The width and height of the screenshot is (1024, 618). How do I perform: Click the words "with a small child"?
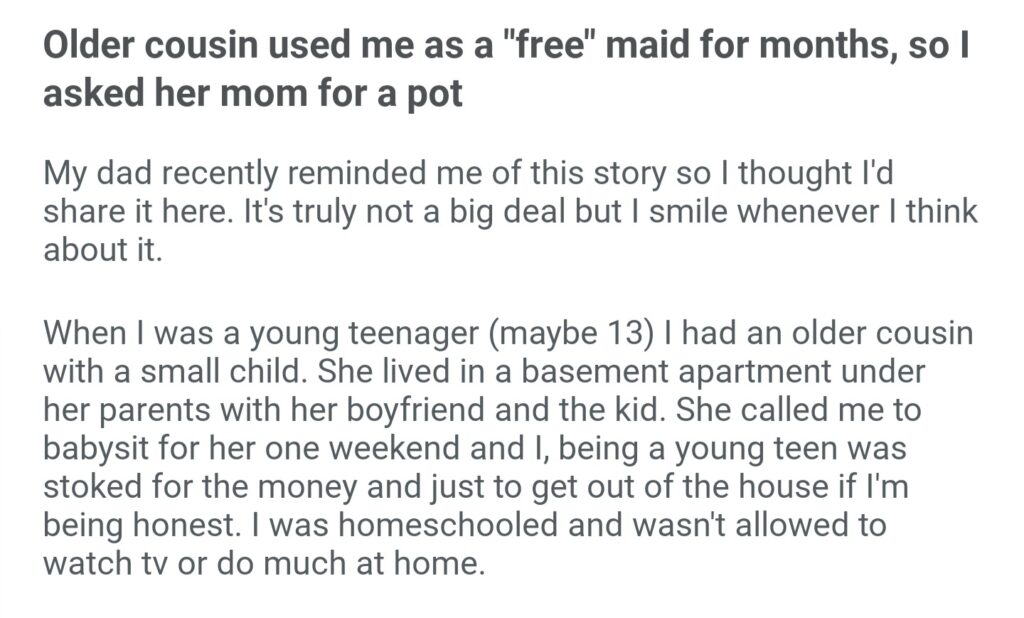[178, 370]
